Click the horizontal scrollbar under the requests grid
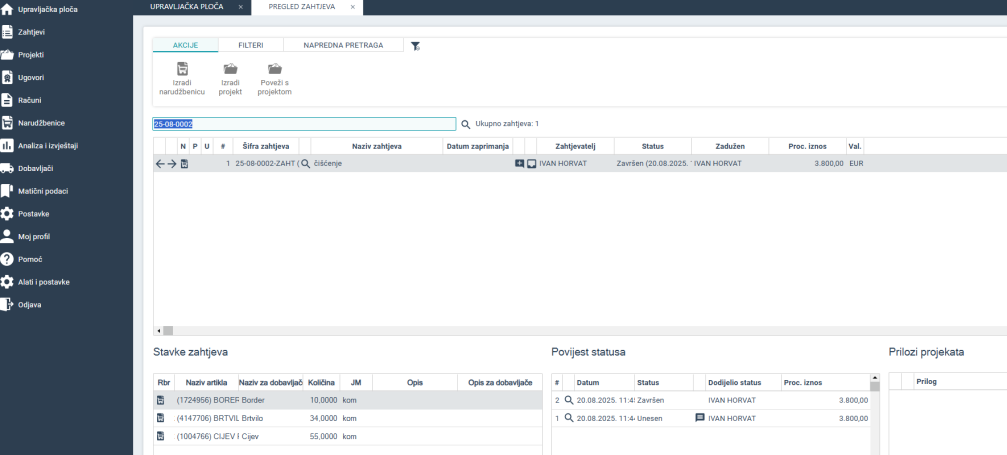 168,330
